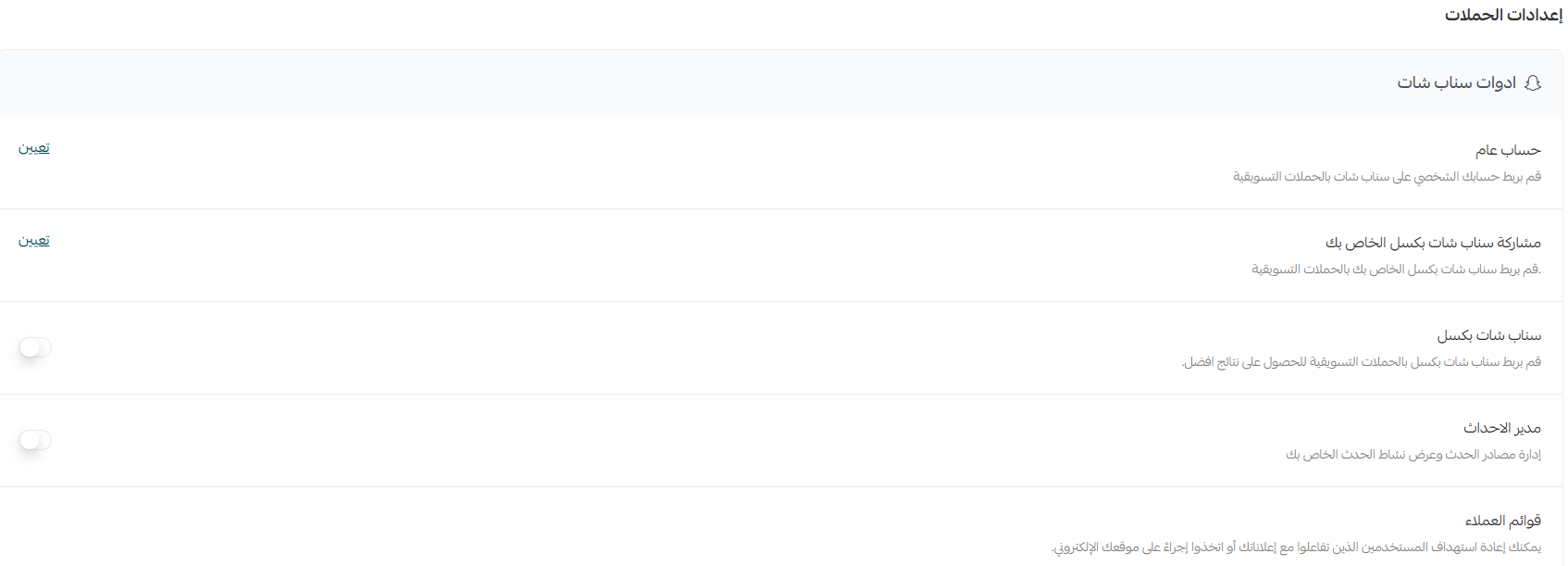This screenshot has height=566, width=1568.
Task: Click the تعيين link for حساب عام
Action: (34, 148)
